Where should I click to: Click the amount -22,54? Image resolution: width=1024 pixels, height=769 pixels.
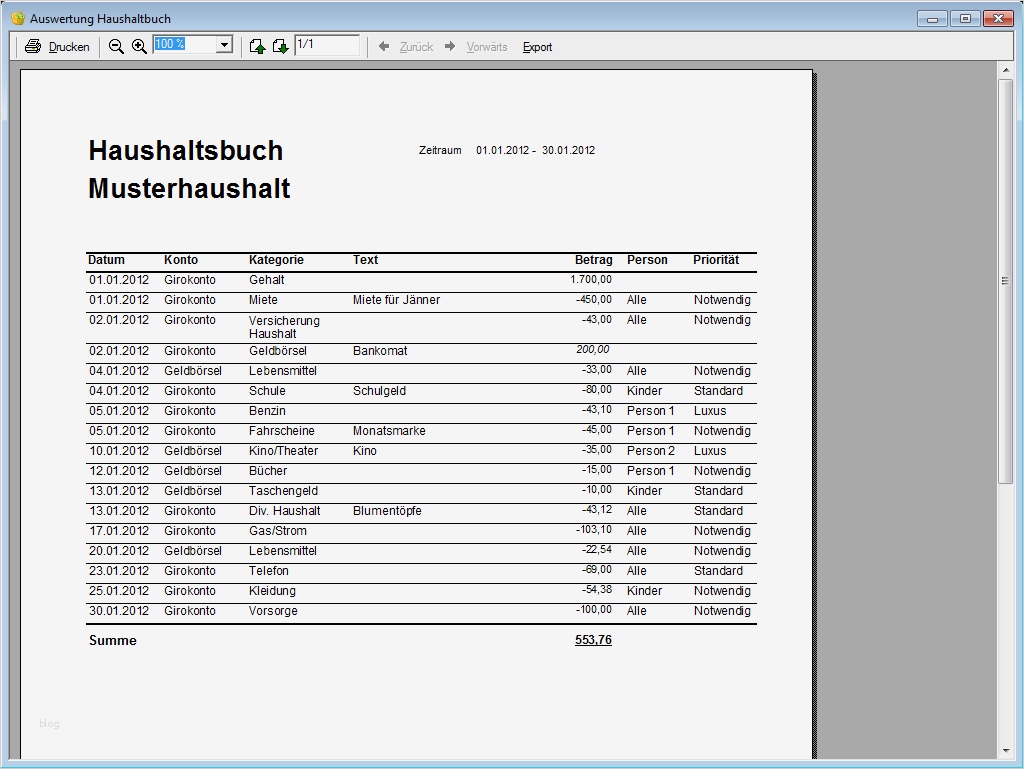point(596,550)
